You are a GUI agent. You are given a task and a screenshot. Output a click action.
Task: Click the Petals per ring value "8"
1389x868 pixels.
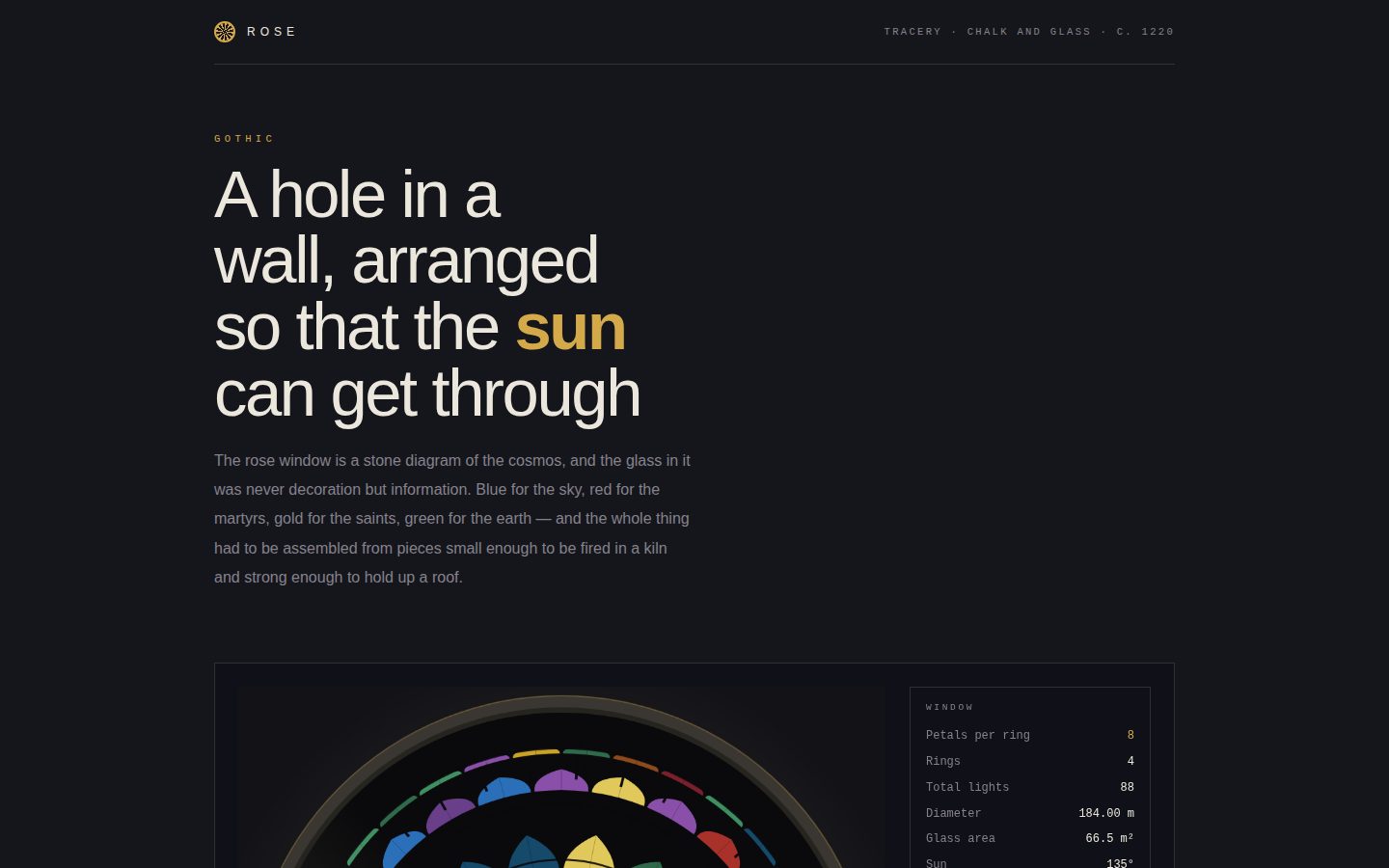tap(1130, 735)
